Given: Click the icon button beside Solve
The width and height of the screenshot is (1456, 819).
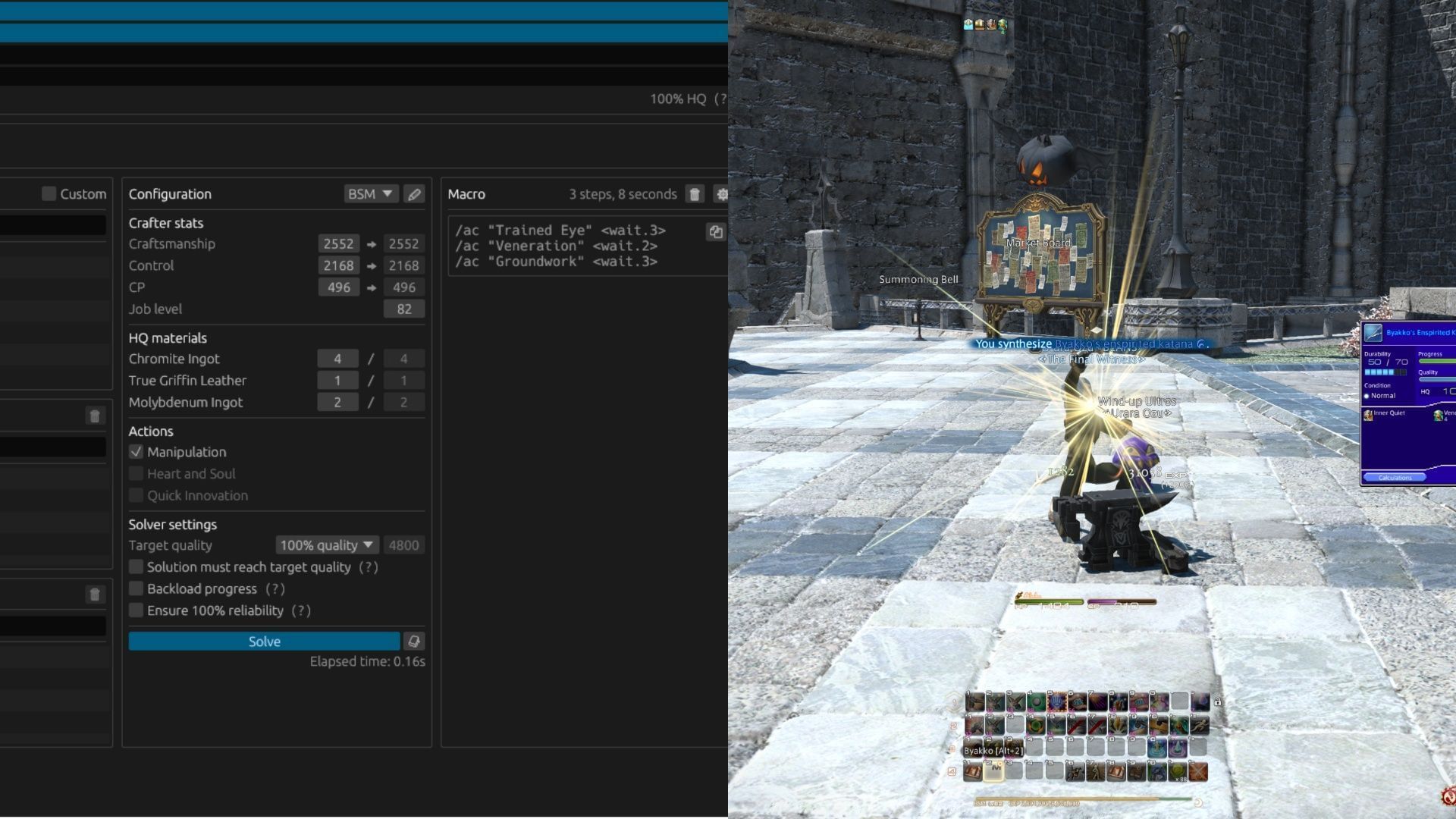Looking at the screenshot, I should [x=413, y=642].
